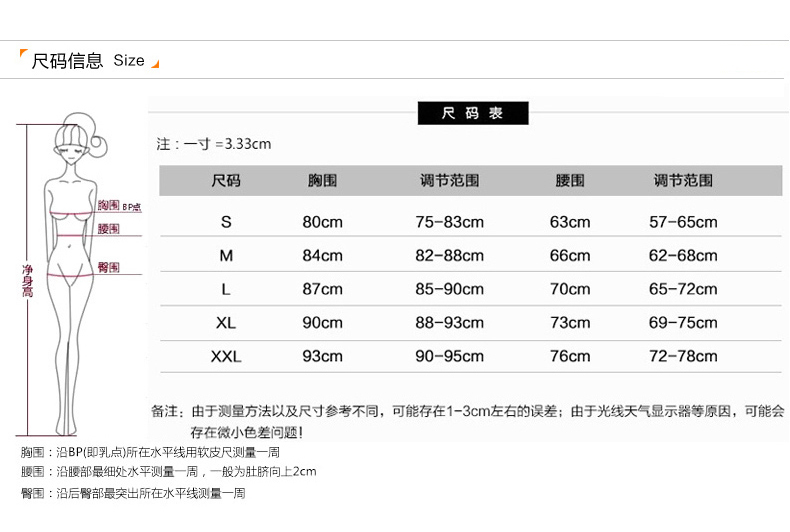Click the 尺码信息 section heading

point(67,60)
